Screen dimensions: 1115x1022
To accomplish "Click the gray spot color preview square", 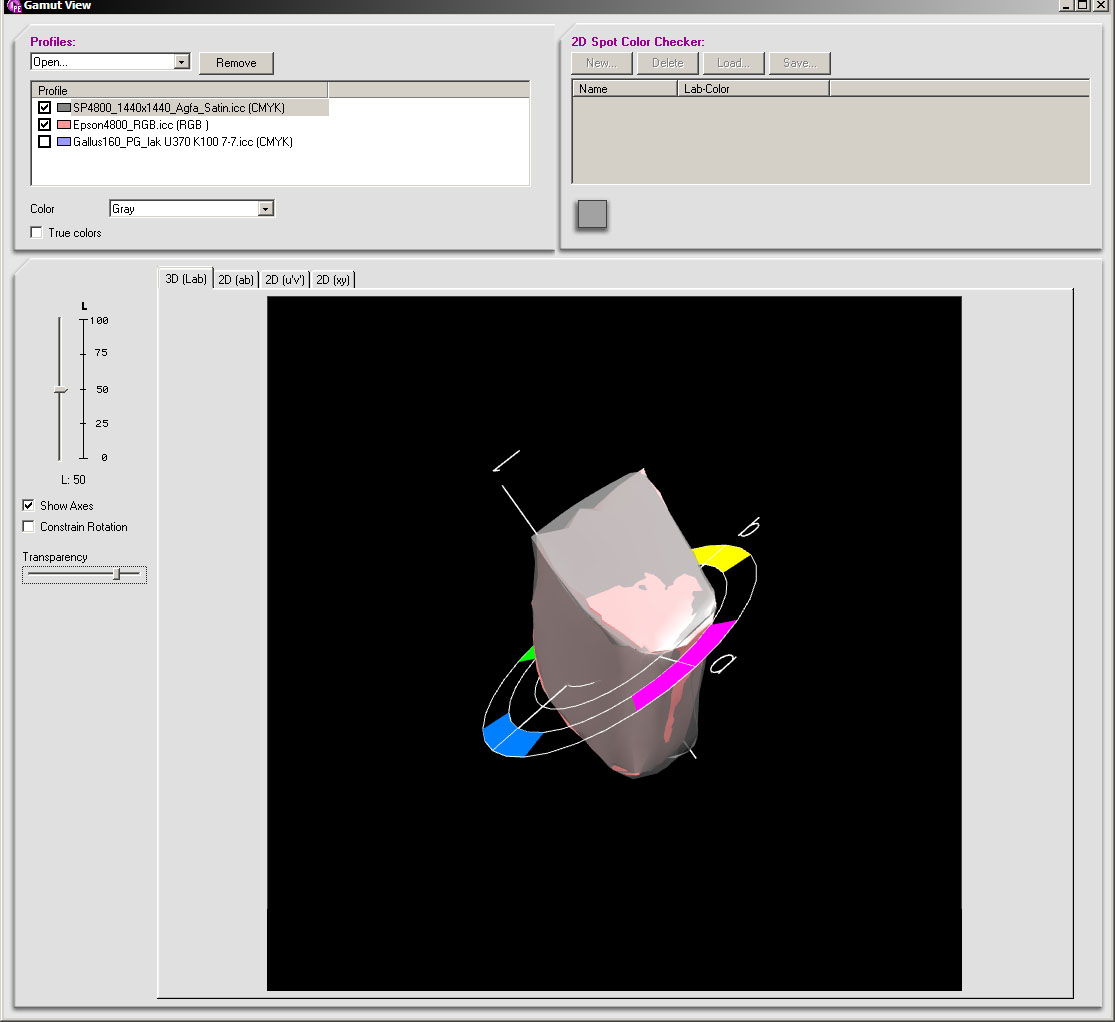I will coord(592,214).
